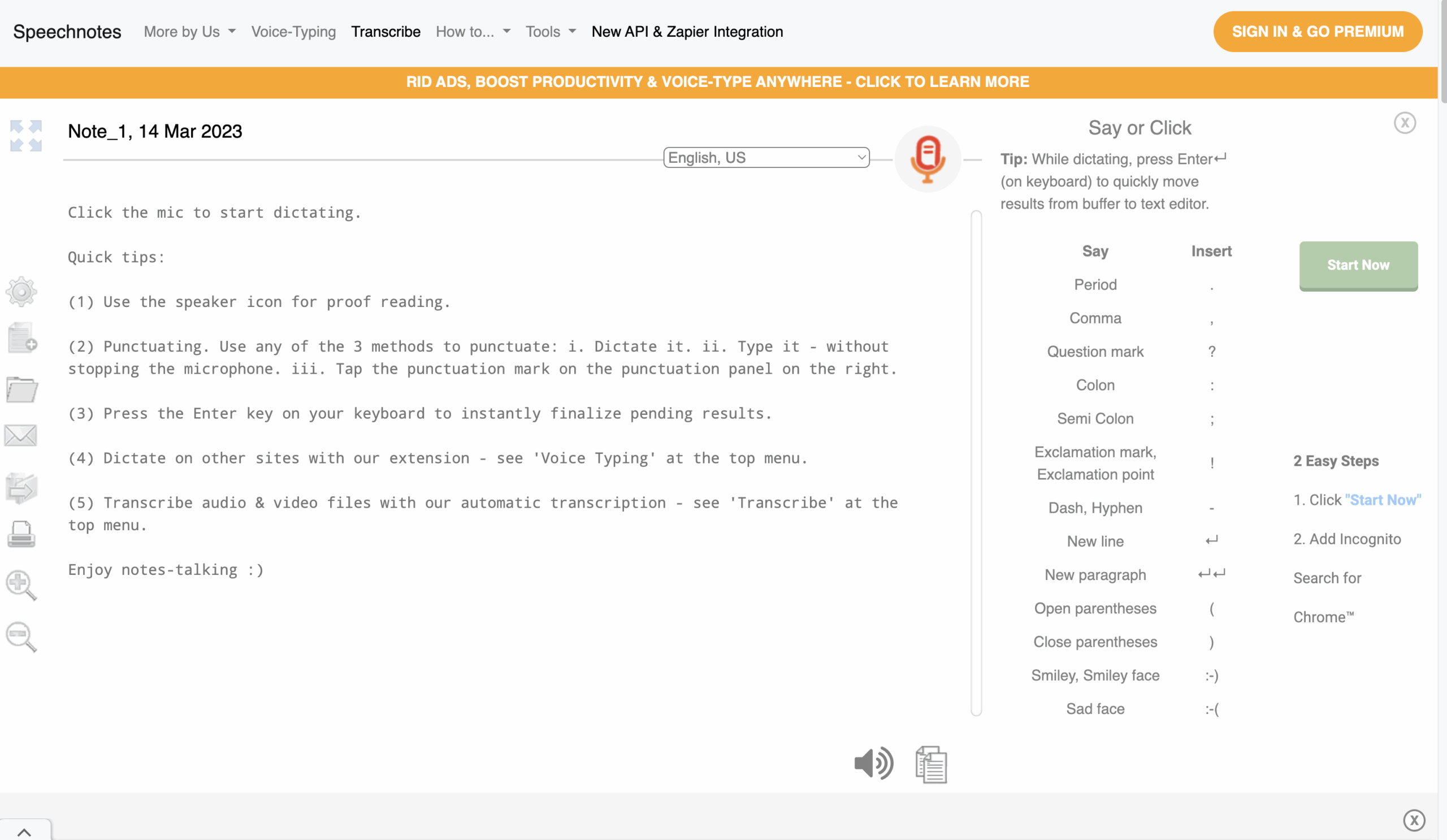This screenshot has width=1447, height=840.
Task: Expand the More by Us menu
Action: [x=189, y=32]
